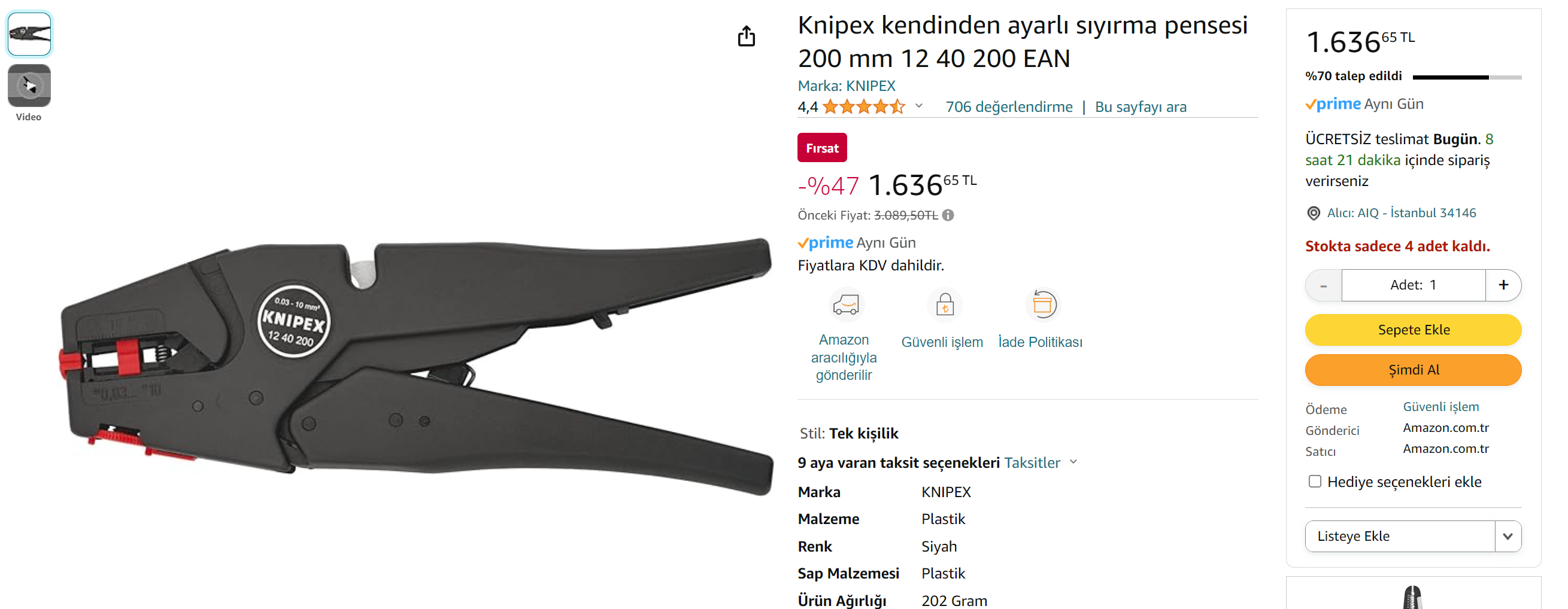1568x609 pixels.
Task: Click the Bu sayfayı ara link
Action: click(x=1140, y=106)
